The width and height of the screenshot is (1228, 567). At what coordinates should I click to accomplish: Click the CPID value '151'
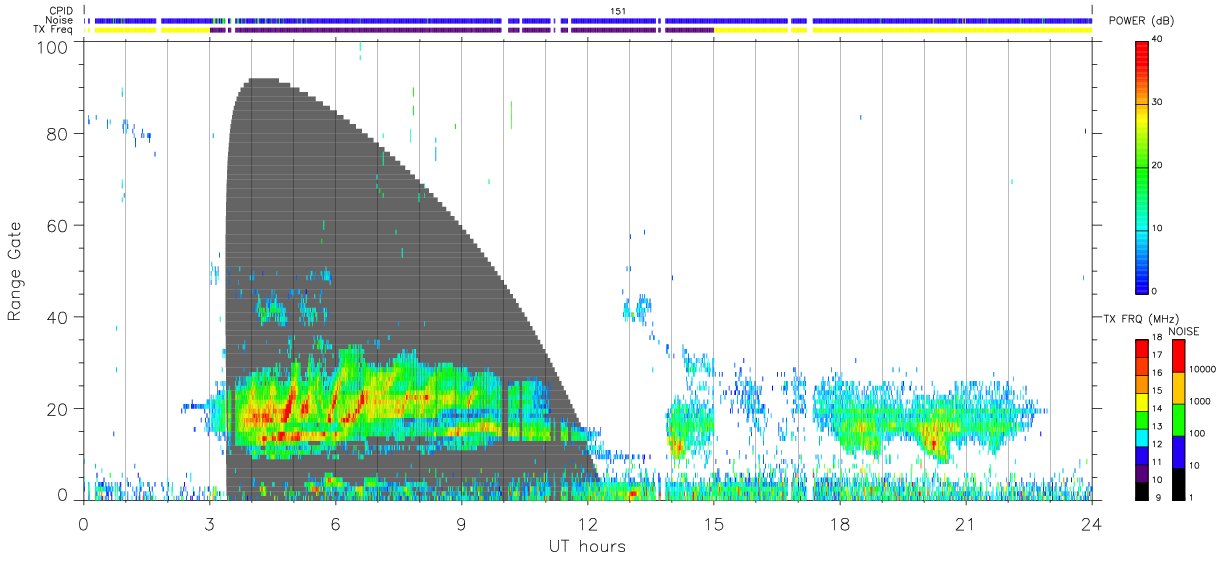point(617,11)
